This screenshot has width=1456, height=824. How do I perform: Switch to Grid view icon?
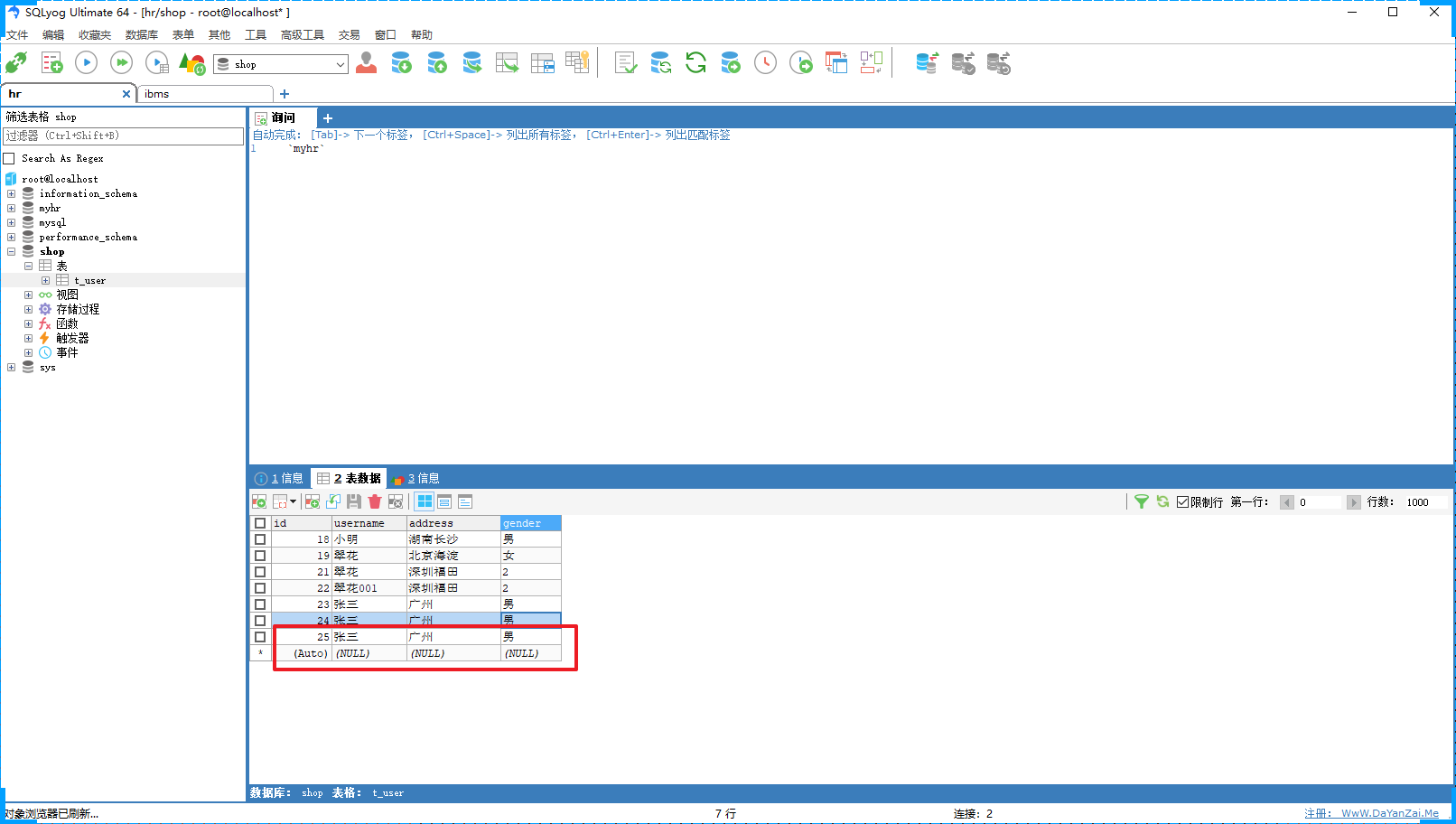pos(425,501)
